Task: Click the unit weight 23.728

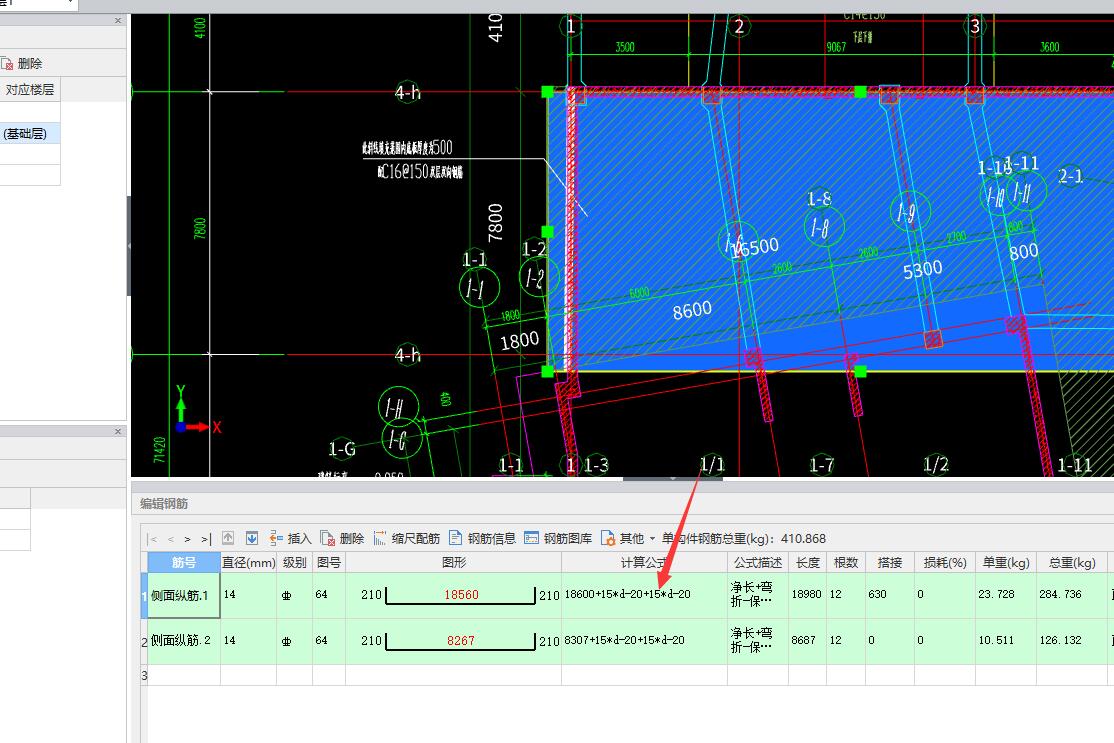Action: pyautogui.click(x=996, y=594)
